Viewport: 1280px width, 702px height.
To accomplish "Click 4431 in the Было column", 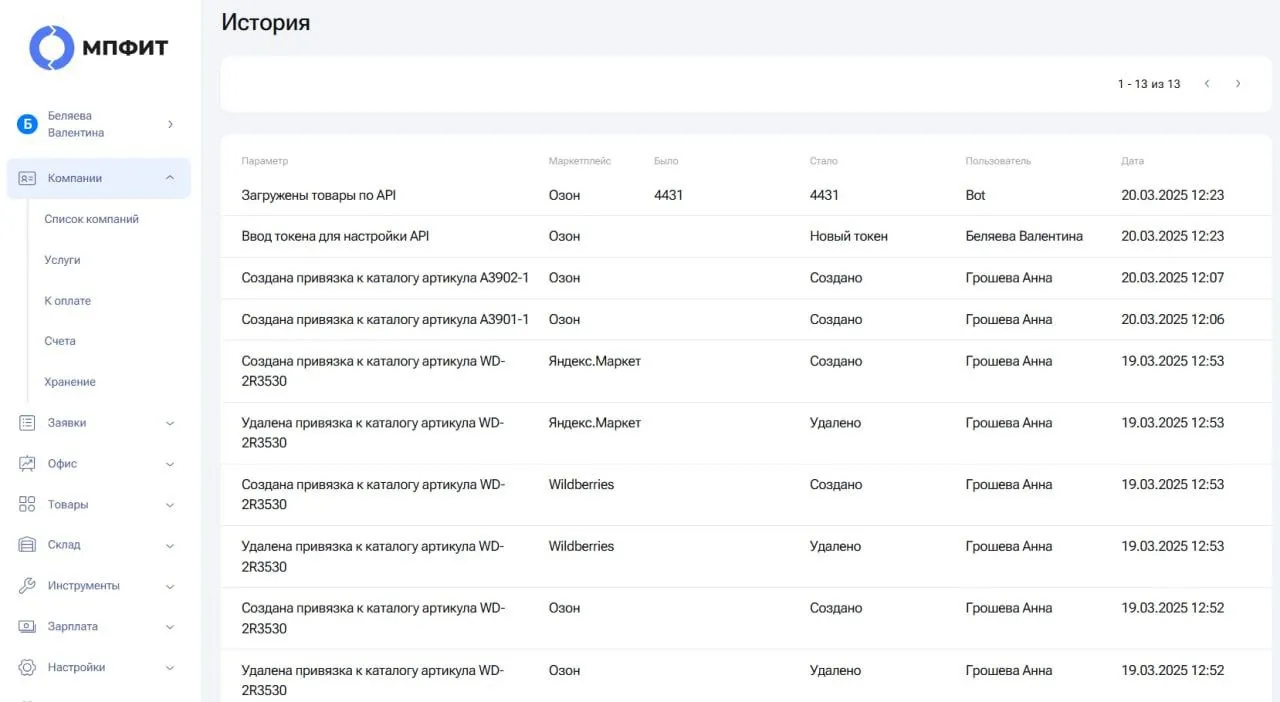I will (x=669, y=195).
